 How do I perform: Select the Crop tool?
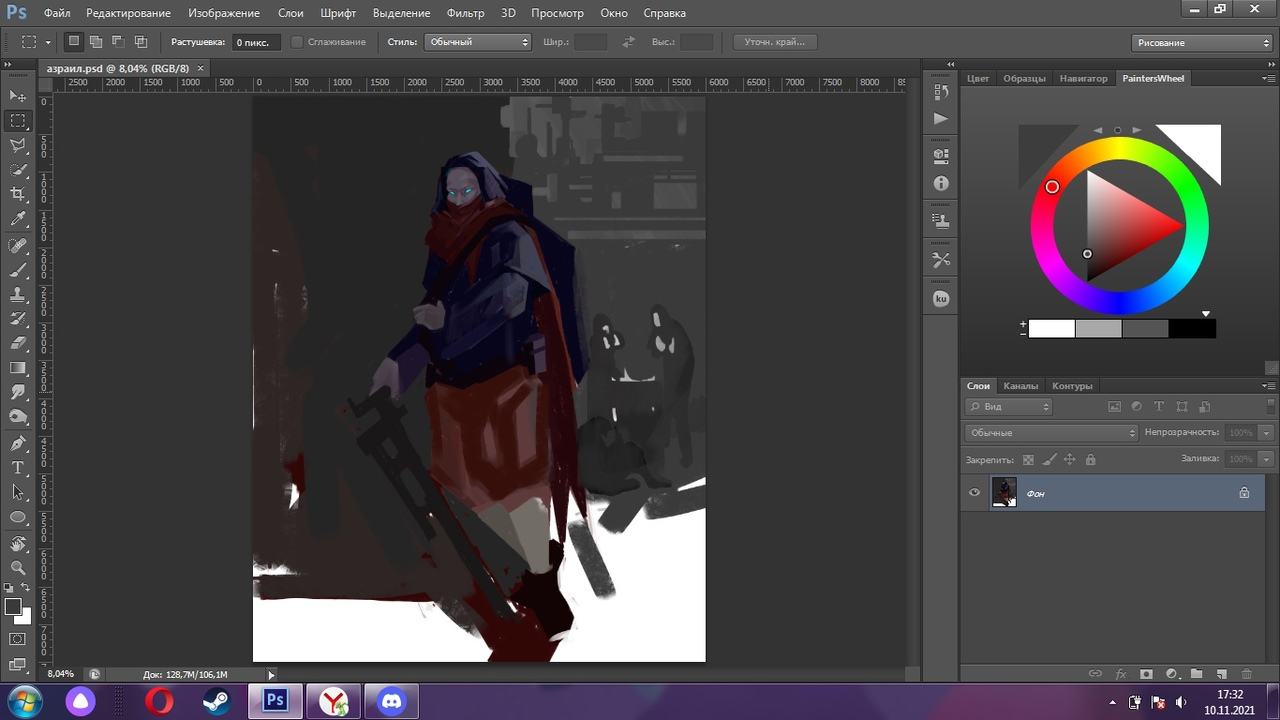click(18, 195)
